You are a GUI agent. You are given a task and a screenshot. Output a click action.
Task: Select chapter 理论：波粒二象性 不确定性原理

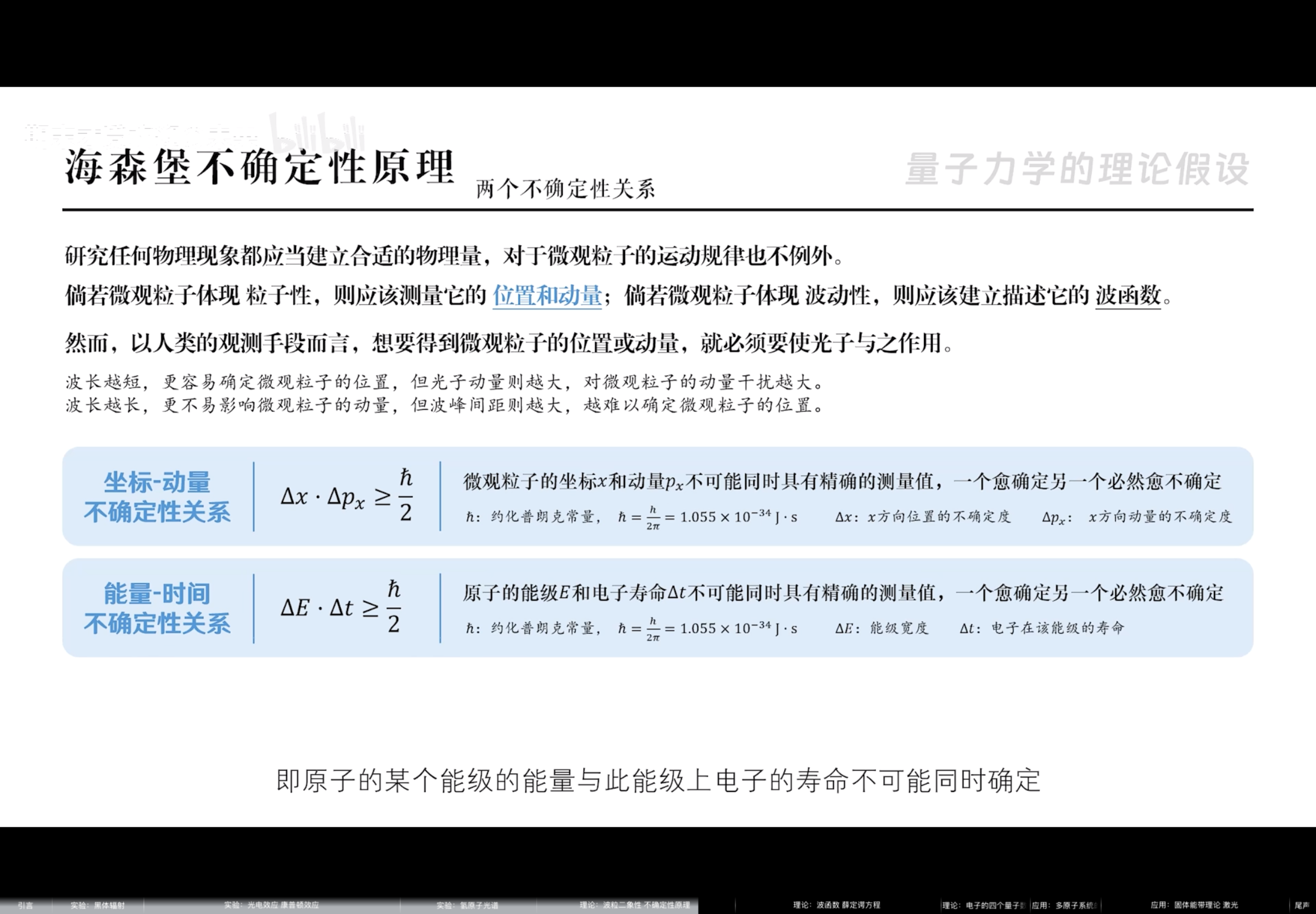pos(635,905)
